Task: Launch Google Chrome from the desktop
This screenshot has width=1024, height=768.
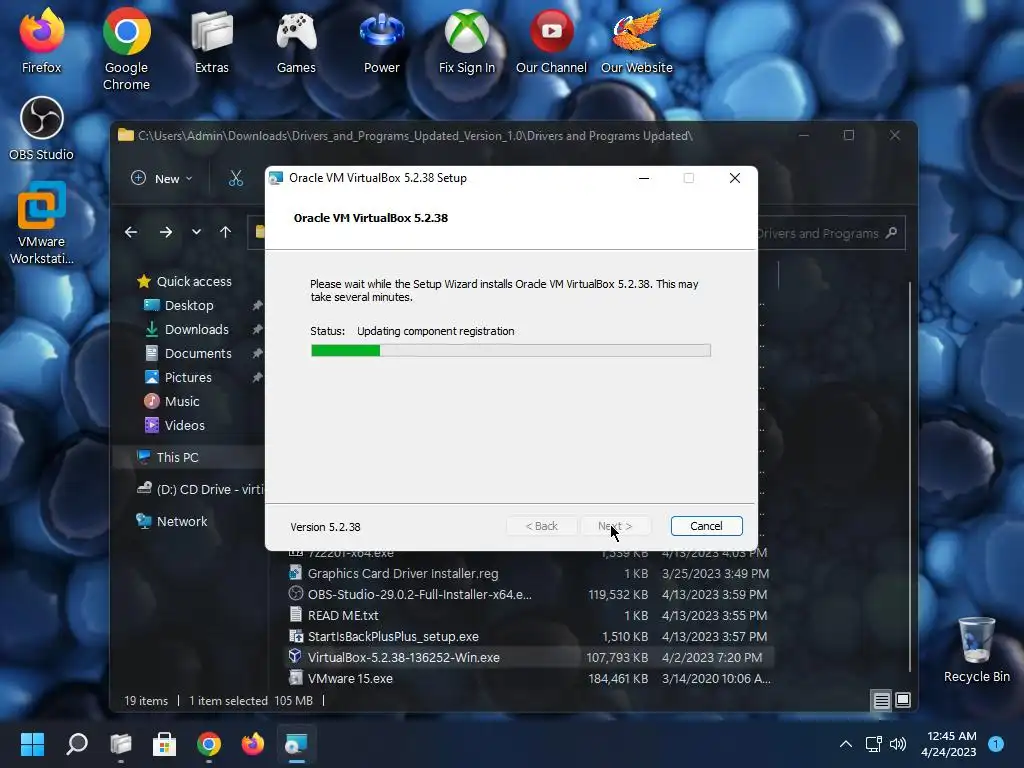Action: (x=126, y=49)
